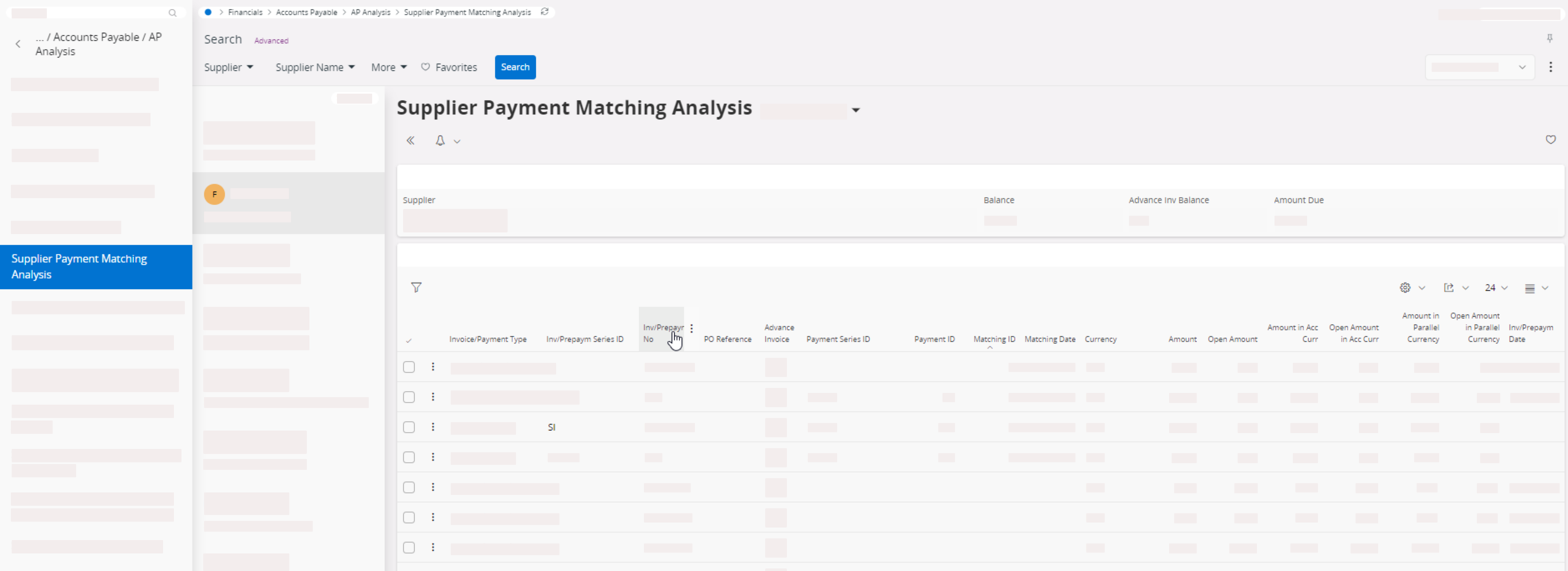Click the export icon above the table
The width and height of the screenshot is (1568, 571).
[1449, 287]
